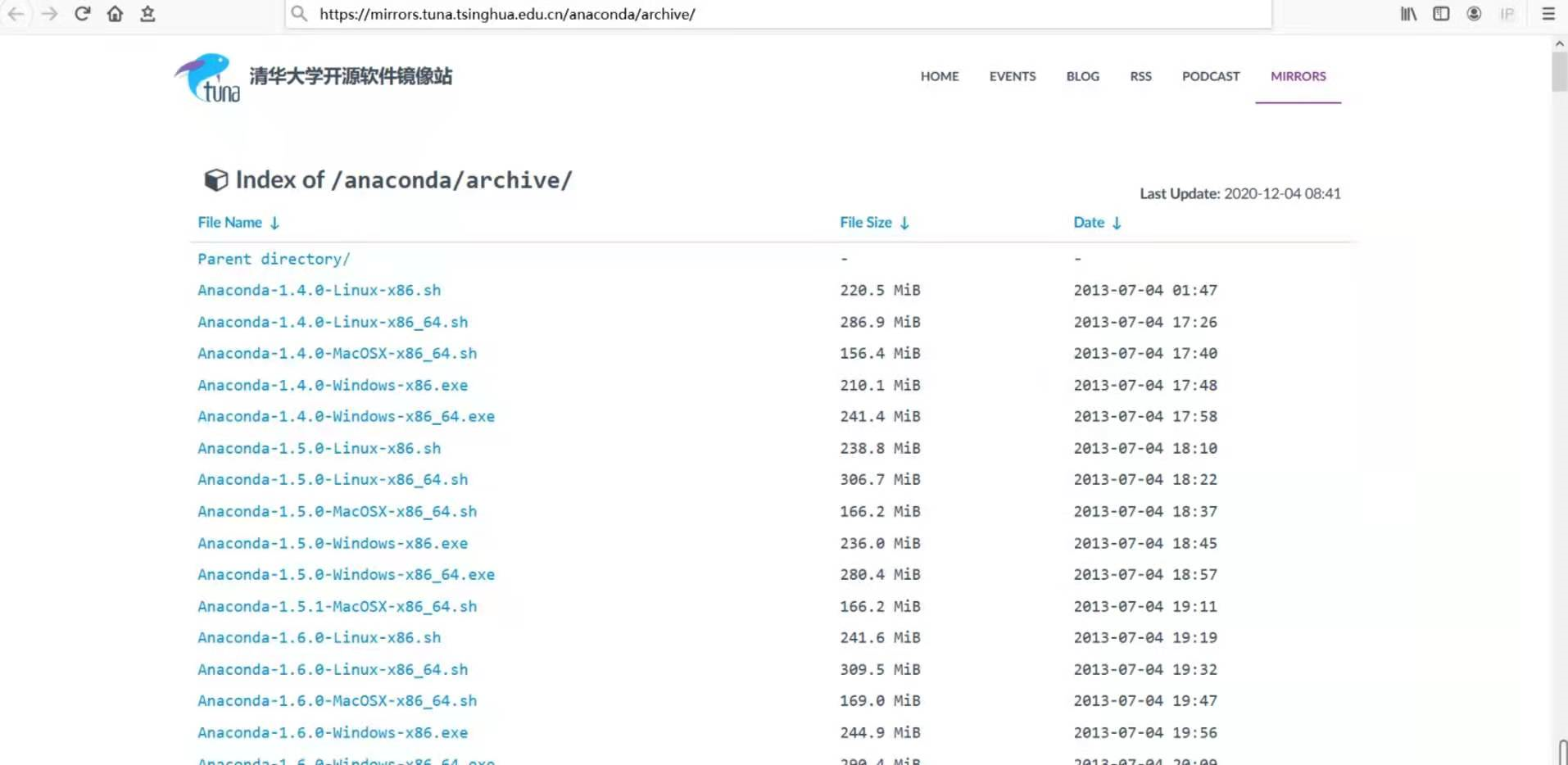The width and height of the screenshot is (1568, 765).
Task: Select the date 2013-07-04 18:45
Action: [x=1145, y=543]
